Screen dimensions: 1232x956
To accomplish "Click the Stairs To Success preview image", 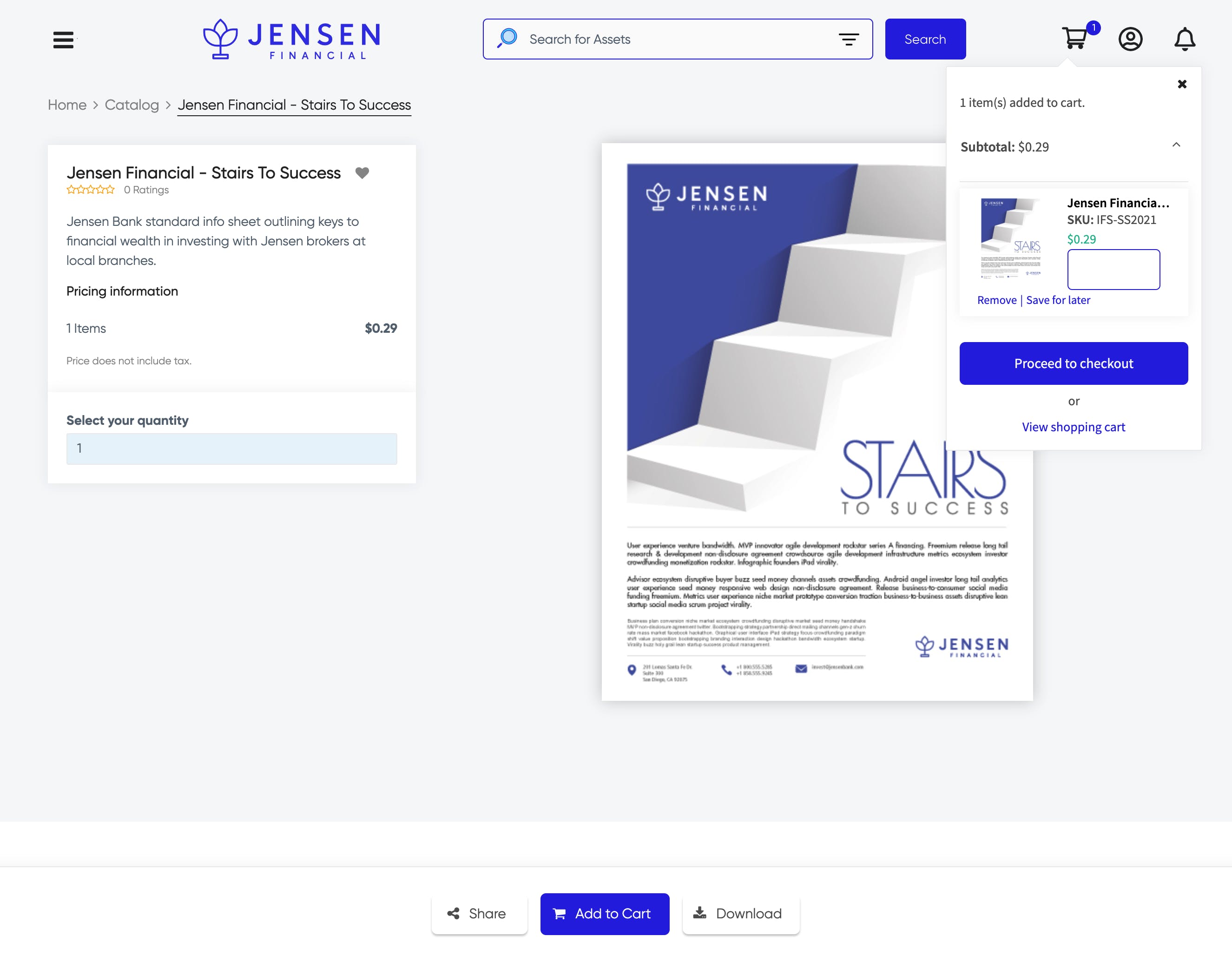I will coord(817,422).
